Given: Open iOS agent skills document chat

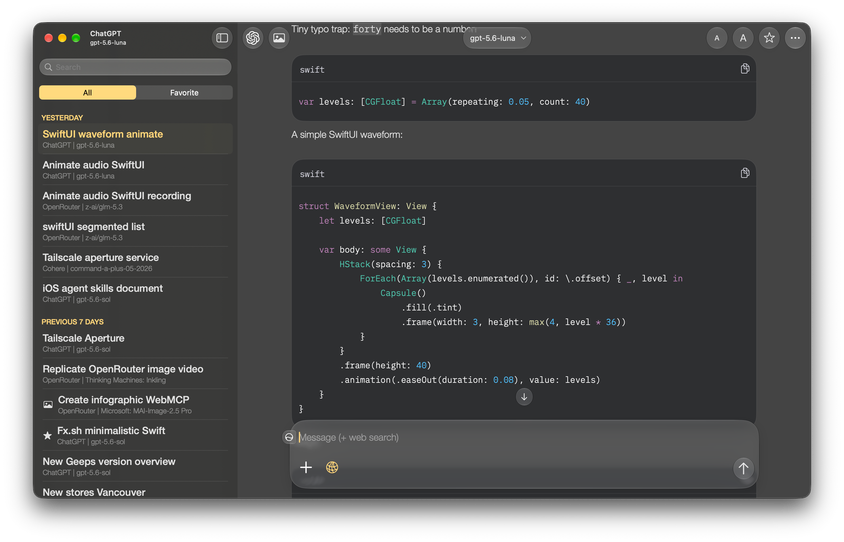Looking at the screenshot, I should [x=135, y=293].
